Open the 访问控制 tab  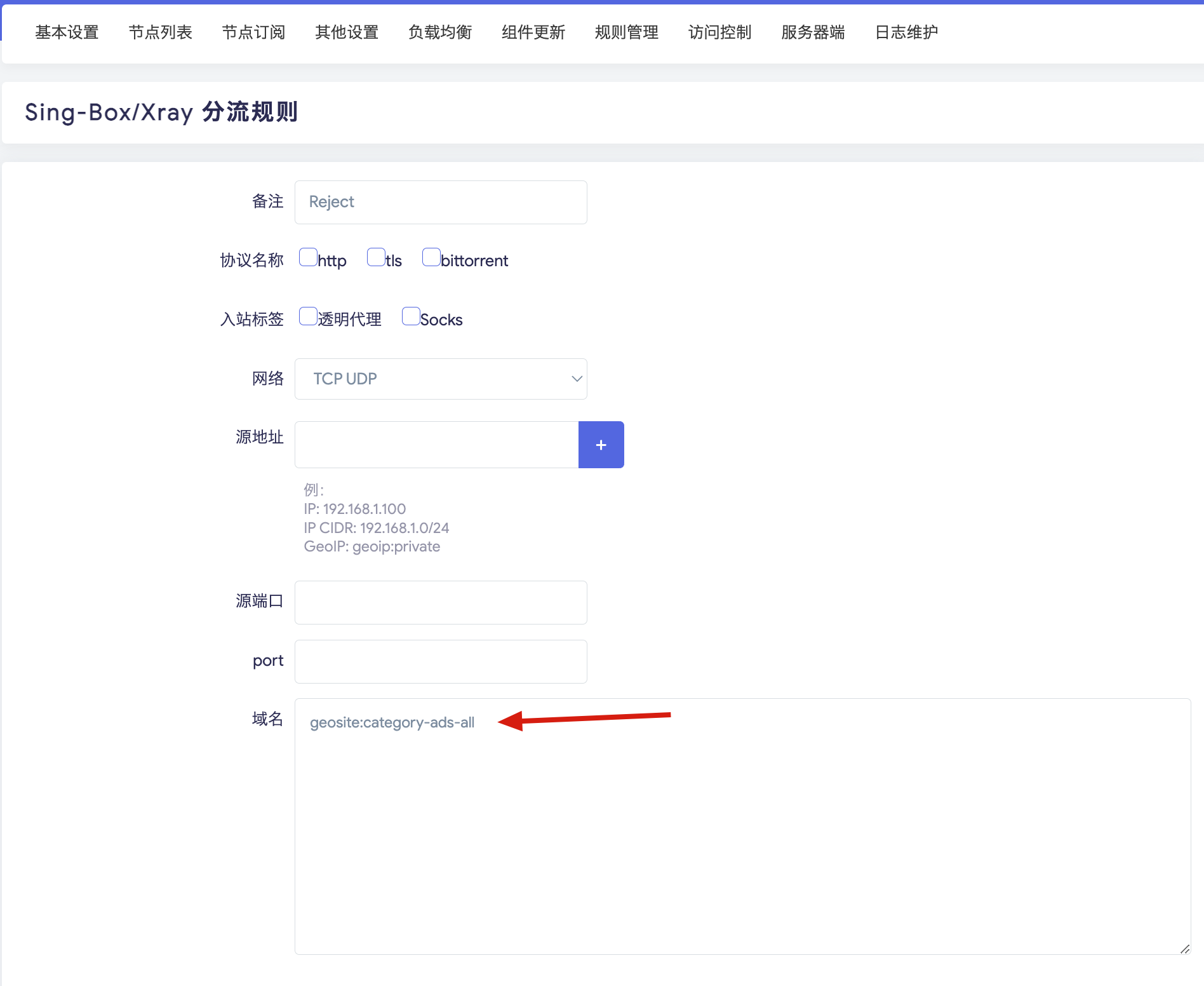719,32
